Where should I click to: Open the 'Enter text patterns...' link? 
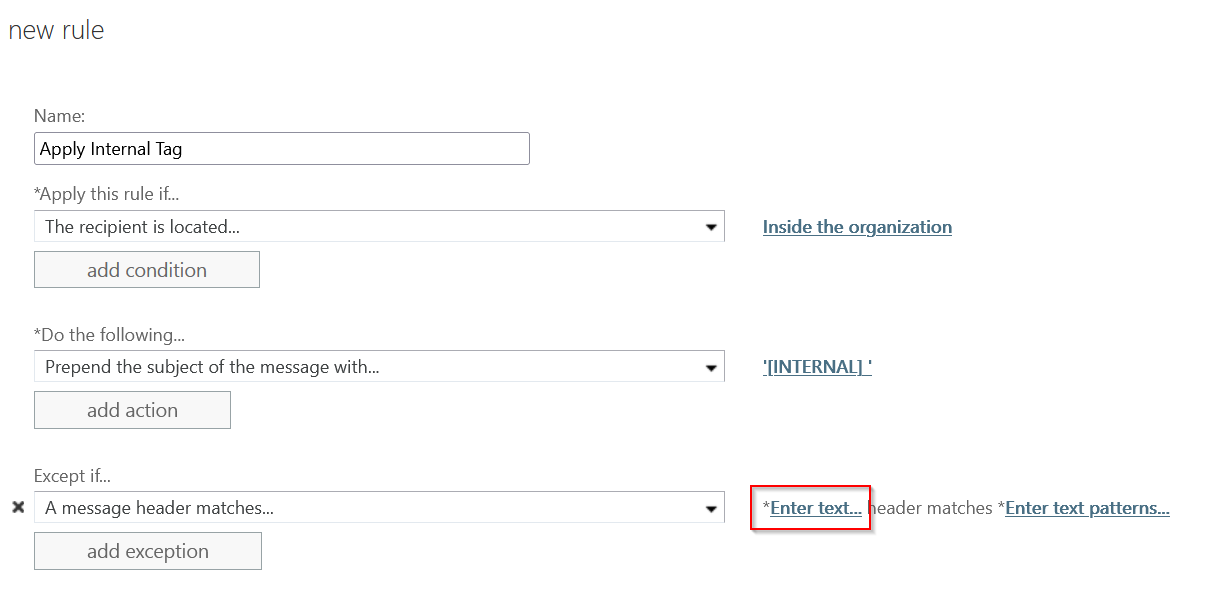pyautogui.click(x=1087, y=508)
